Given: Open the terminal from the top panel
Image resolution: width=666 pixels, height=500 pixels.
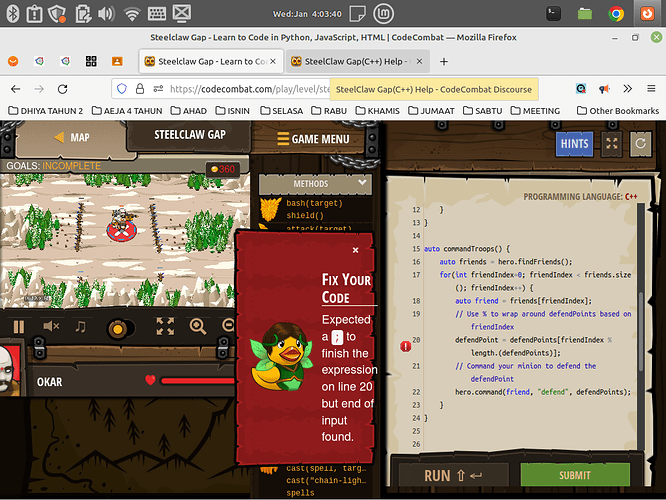Looking at the screenshot, I should pos(553,14).
